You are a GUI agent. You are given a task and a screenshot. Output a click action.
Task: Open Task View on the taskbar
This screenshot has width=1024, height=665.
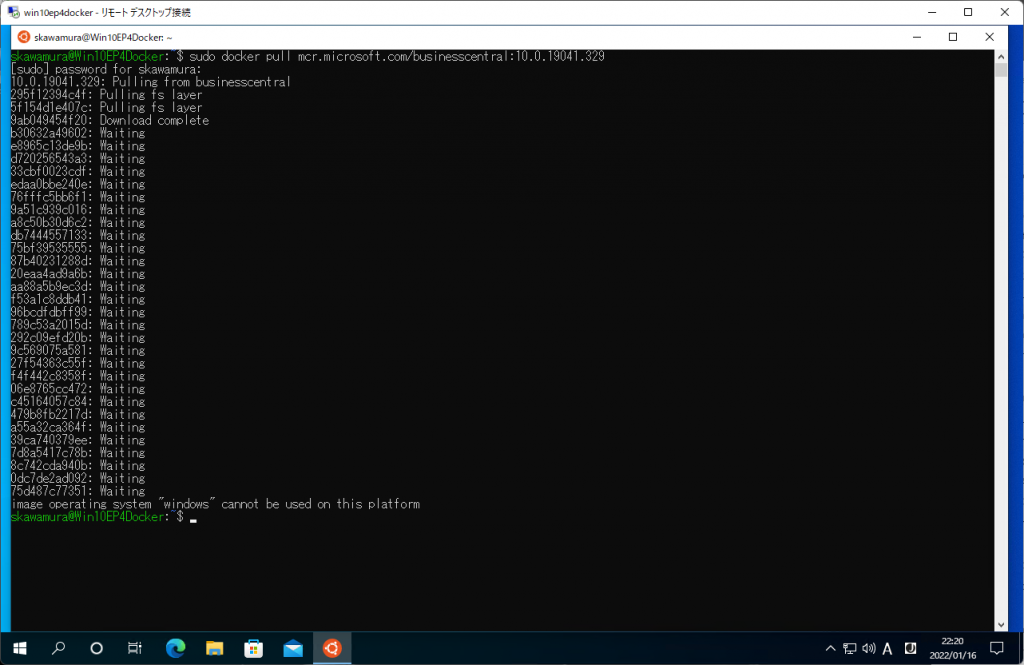pyautogui.click(x=135, y=648)
